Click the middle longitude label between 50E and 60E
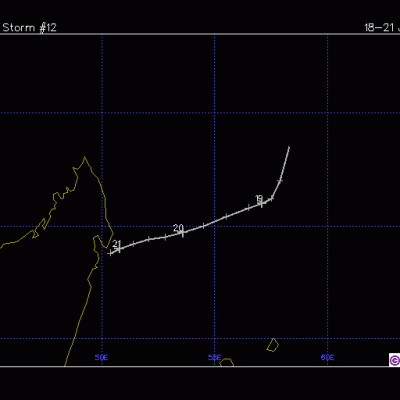 pos(214,358)
